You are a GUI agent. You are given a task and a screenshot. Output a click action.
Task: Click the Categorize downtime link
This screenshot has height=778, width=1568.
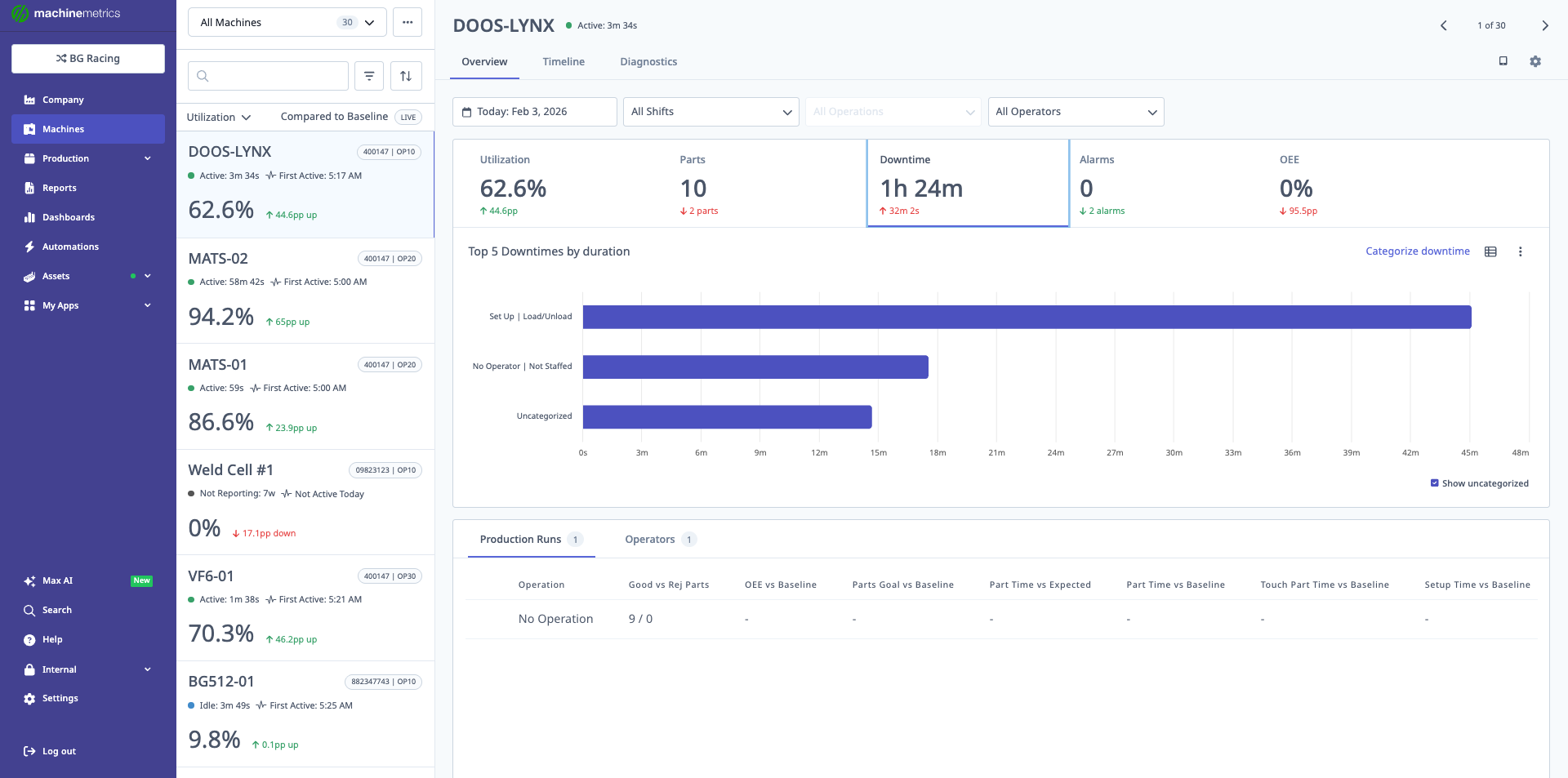pos(1417,251)
